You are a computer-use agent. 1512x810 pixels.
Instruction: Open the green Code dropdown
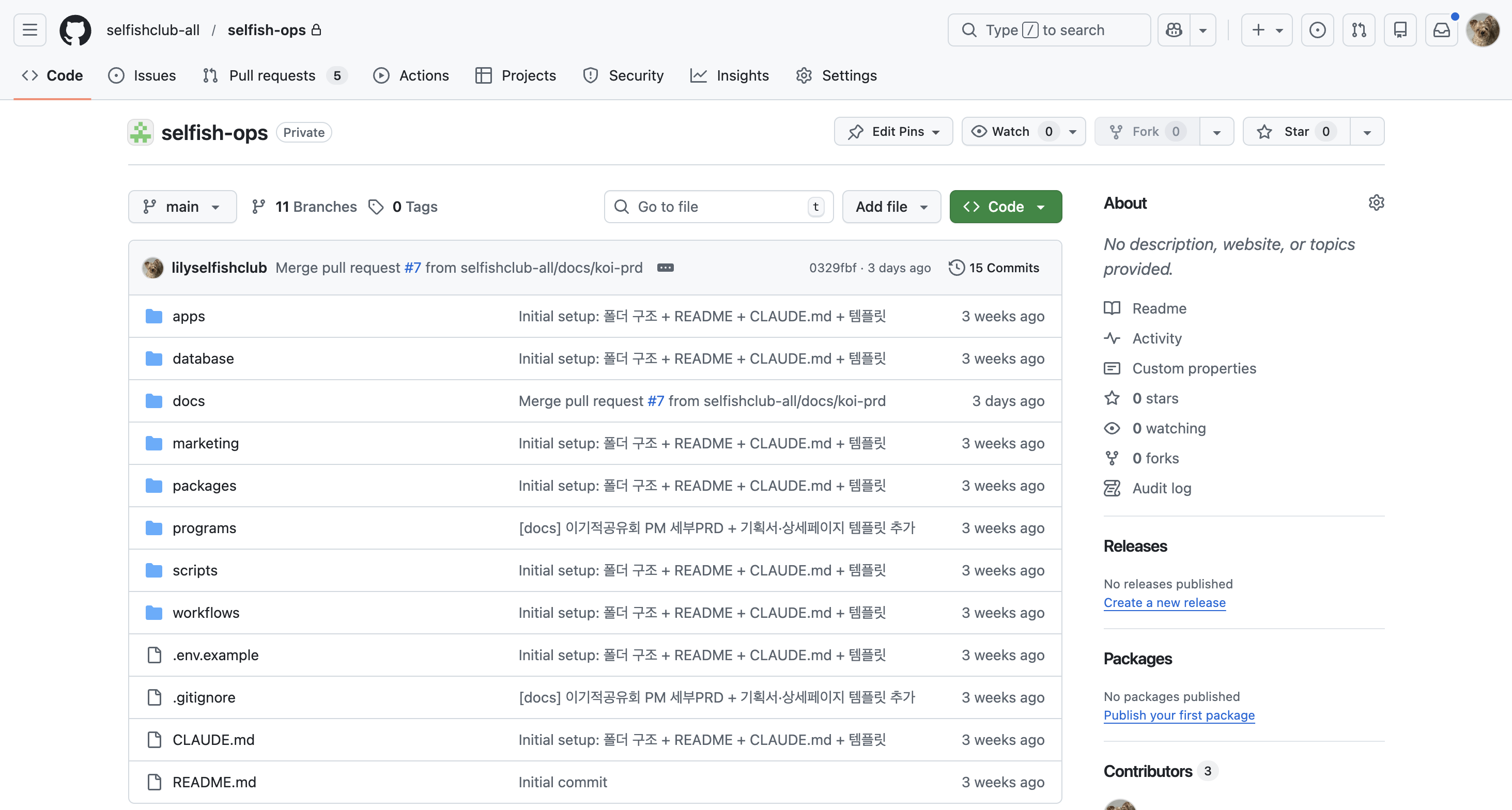point(1005,207)
